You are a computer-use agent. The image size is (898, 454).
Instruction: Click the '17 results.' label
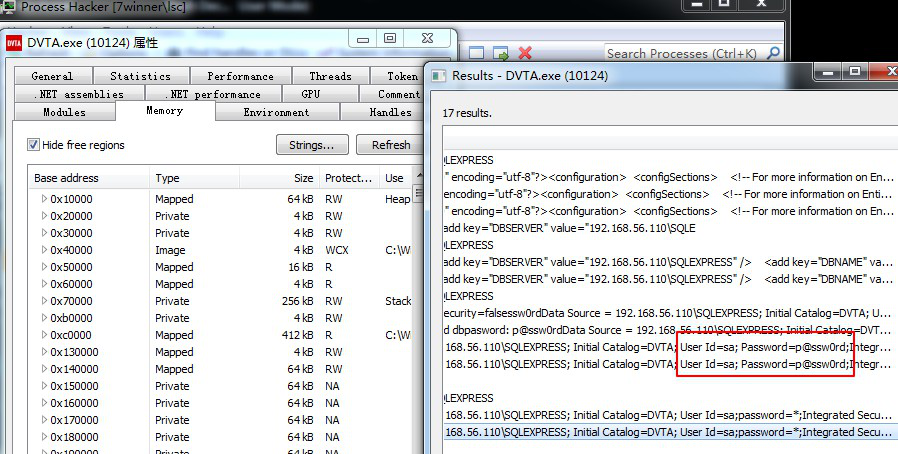click(x=467, y=113)
